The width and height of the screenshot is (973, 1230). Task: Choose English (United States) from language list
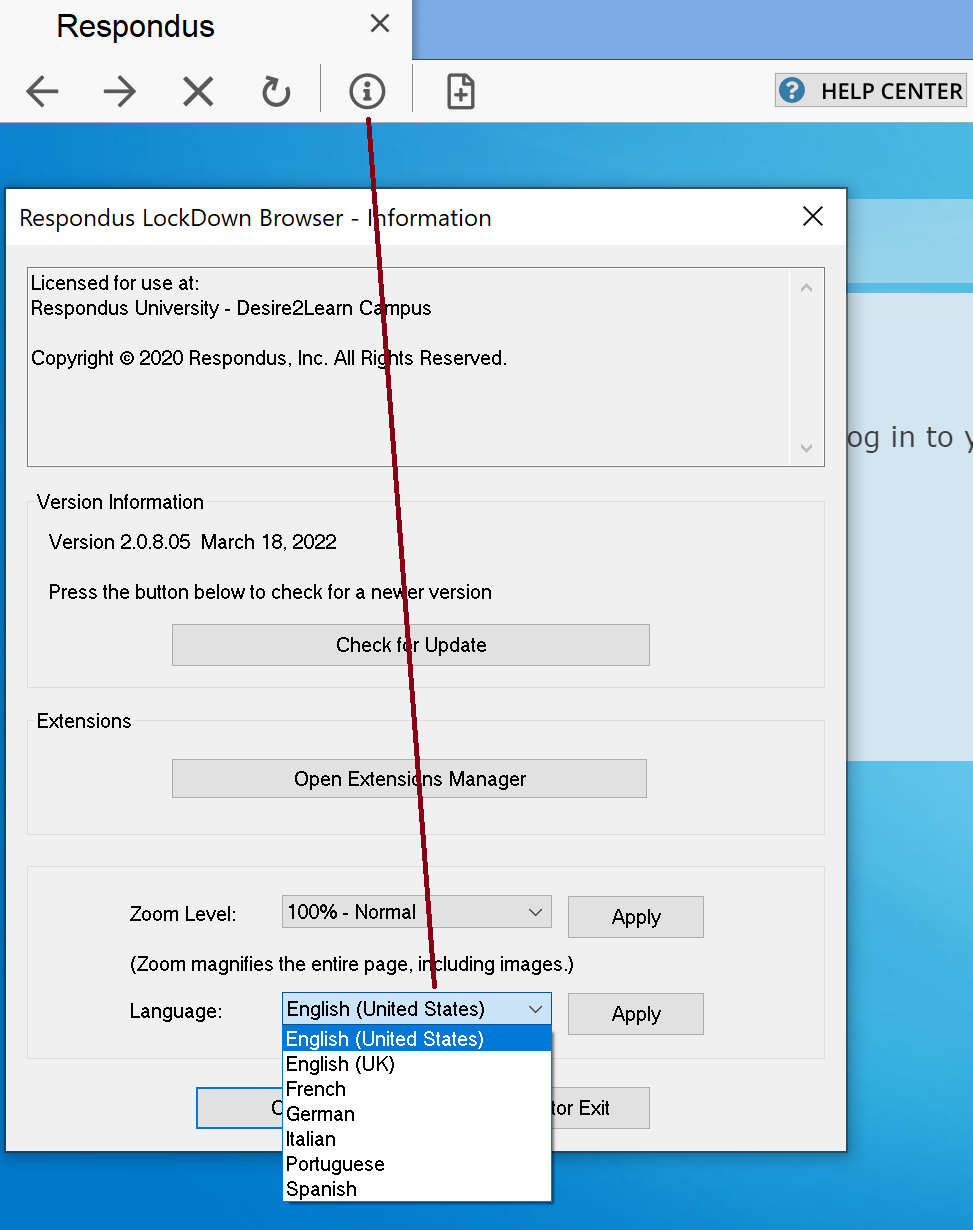click(x=417, y=1039)
